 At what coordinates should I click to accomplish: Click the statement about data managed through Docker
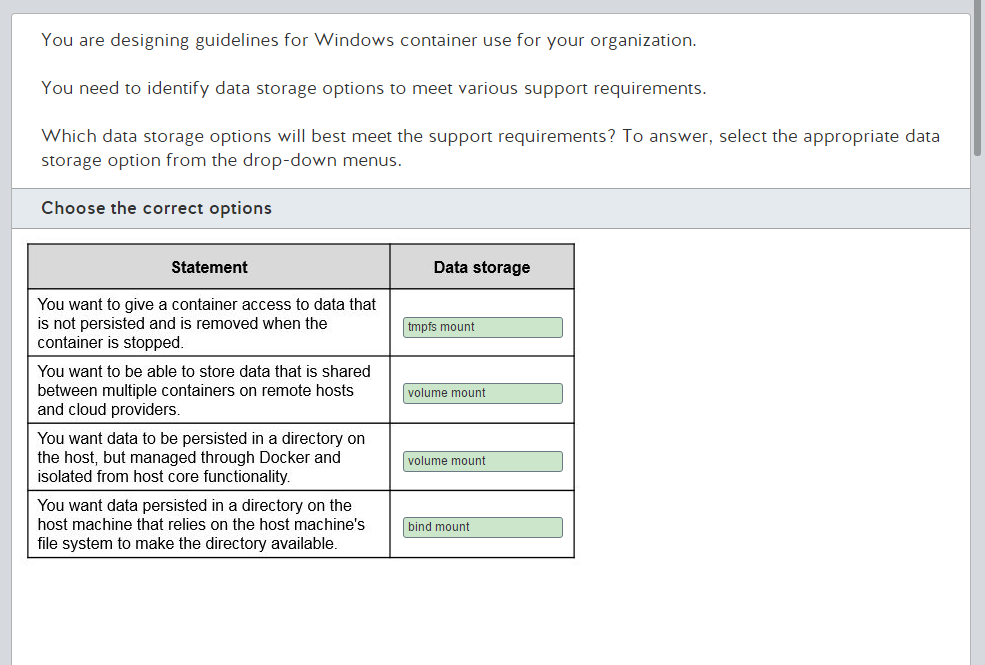(201, 457)
